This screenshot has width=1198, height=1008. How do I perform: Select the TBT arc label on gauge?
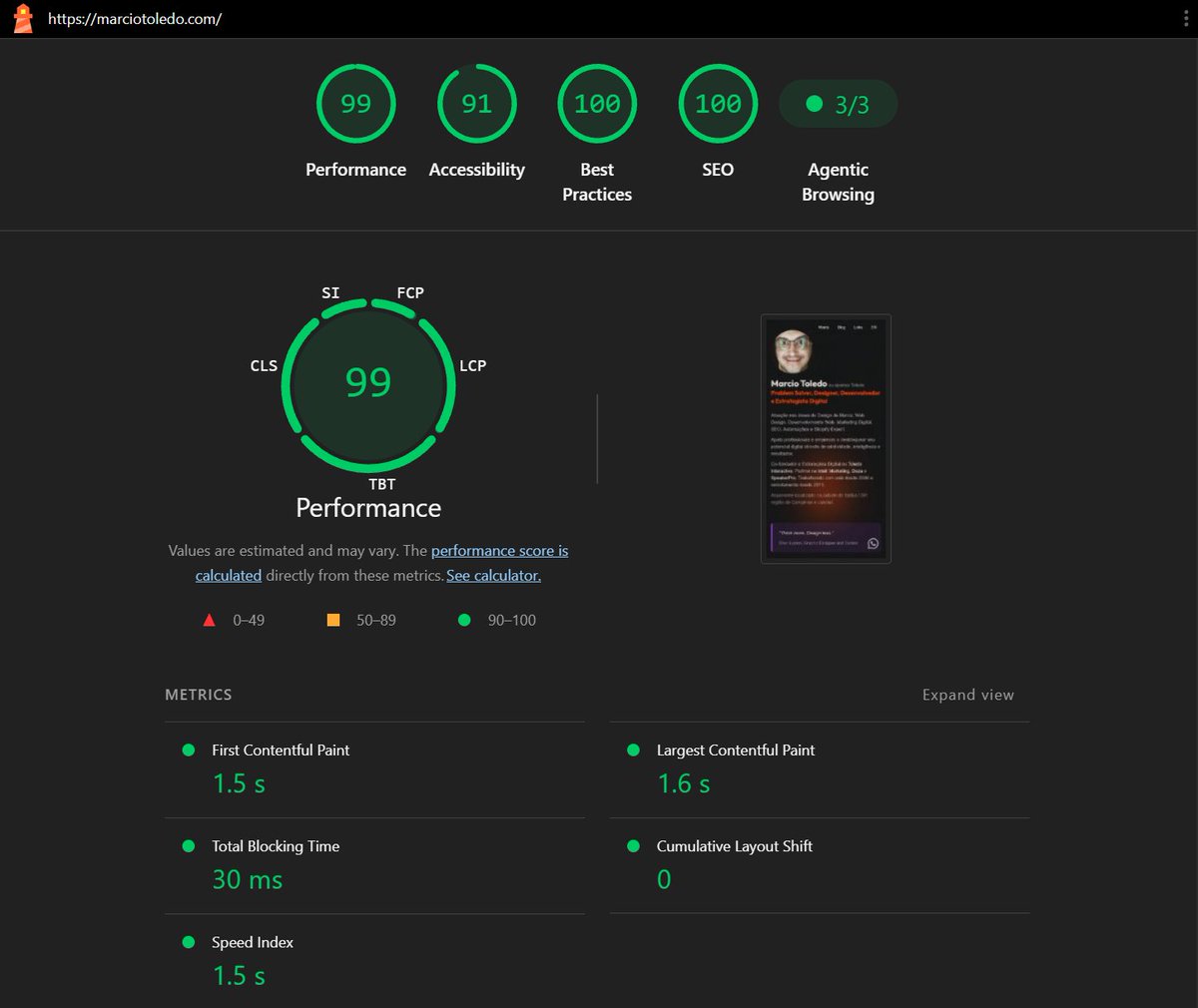[x=382, y=484]
